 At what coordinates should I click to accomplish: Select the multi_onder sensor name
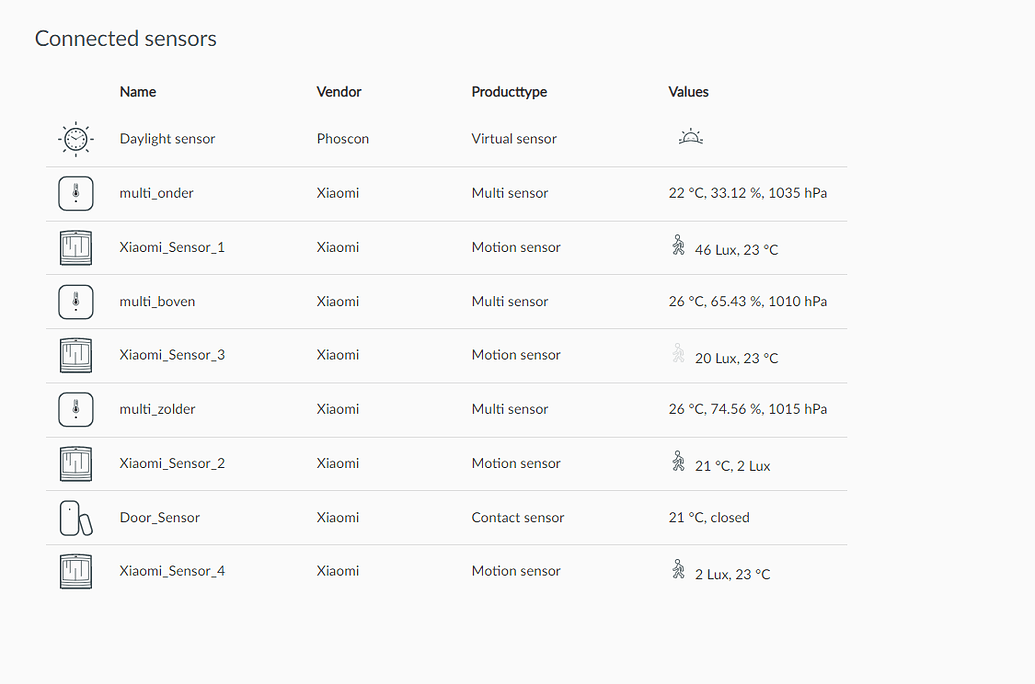(156, 193)
